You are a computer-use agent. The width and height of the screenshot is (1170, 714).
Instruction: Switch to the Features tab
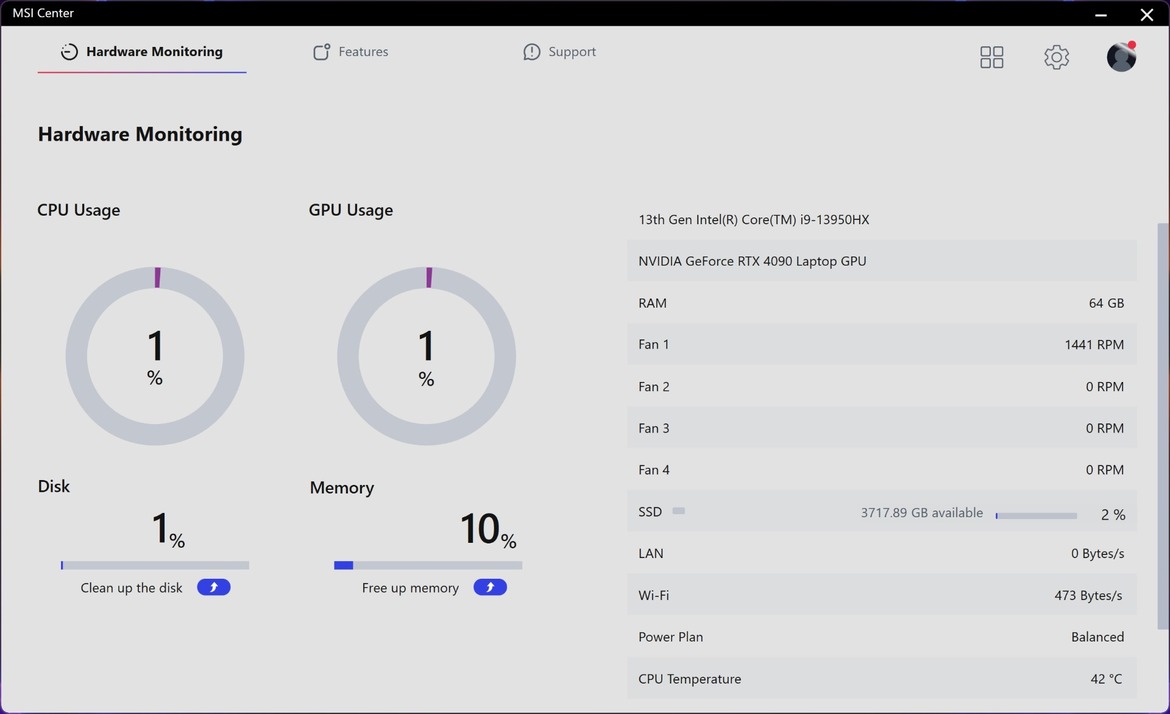coord(351,51)
